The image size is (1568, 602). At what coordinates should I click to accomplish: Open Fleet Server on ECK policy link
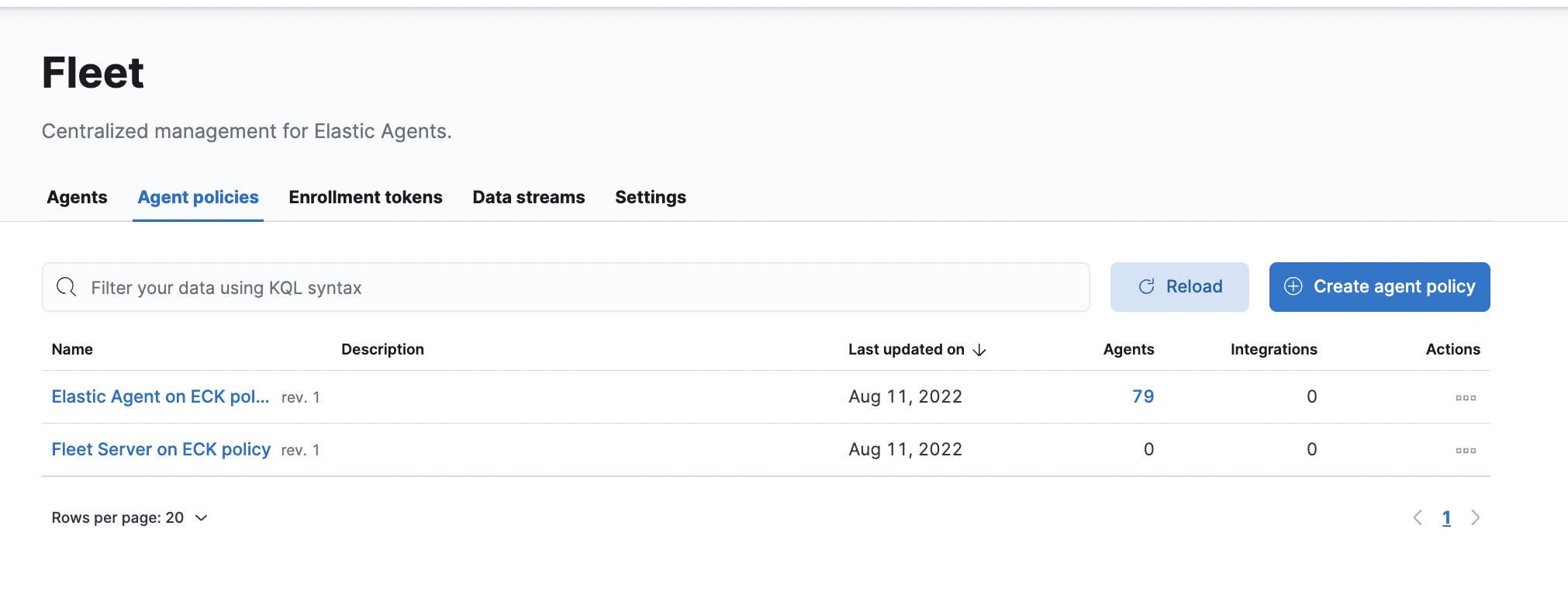pyautogui.click(x=161, y=449)
